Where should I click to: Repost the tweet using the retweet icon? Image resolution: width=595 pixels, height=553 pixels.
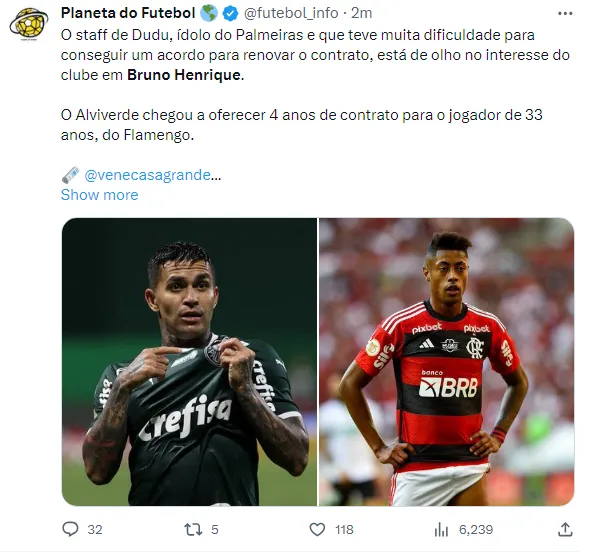(x=193, y=529)
